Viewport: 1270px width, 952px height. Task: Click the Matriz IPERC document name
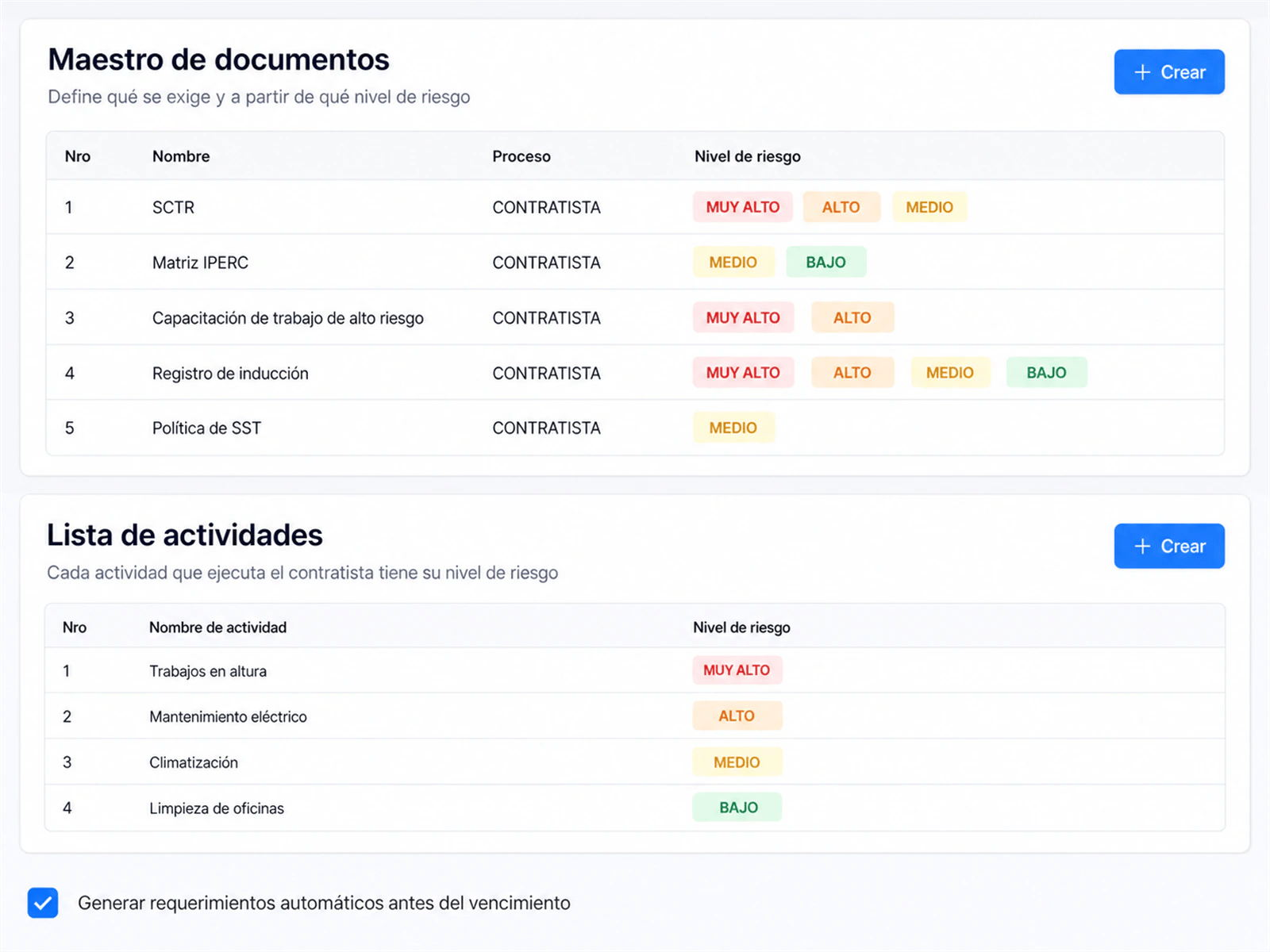(x=200, y=263)
